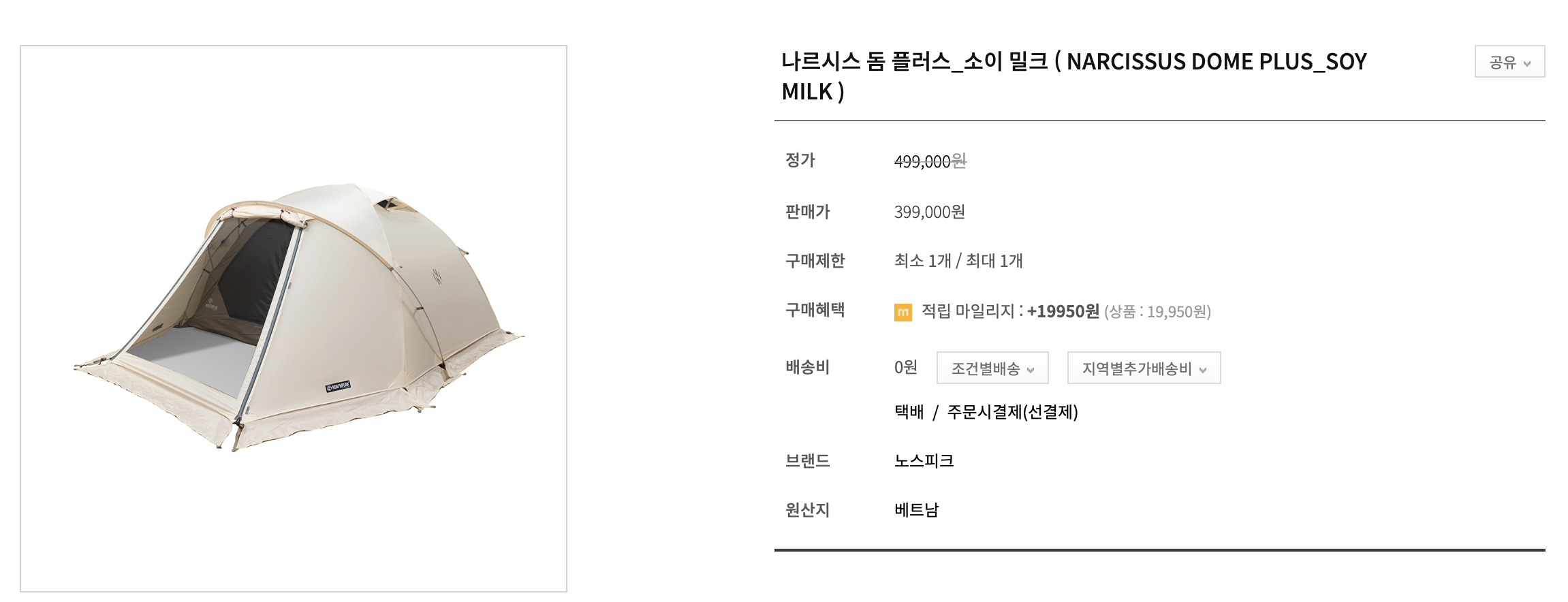Click the 택배 shipping method text
Screen dimensions: 1568x602
908,411
